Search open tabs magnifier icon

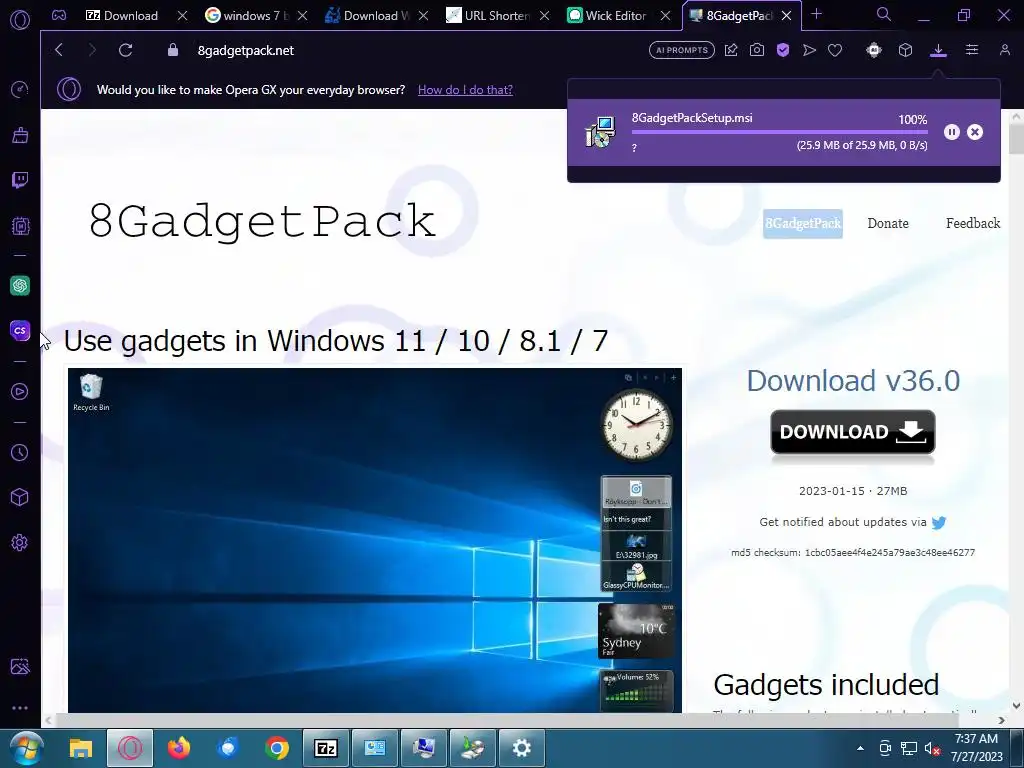click(884, 14)
